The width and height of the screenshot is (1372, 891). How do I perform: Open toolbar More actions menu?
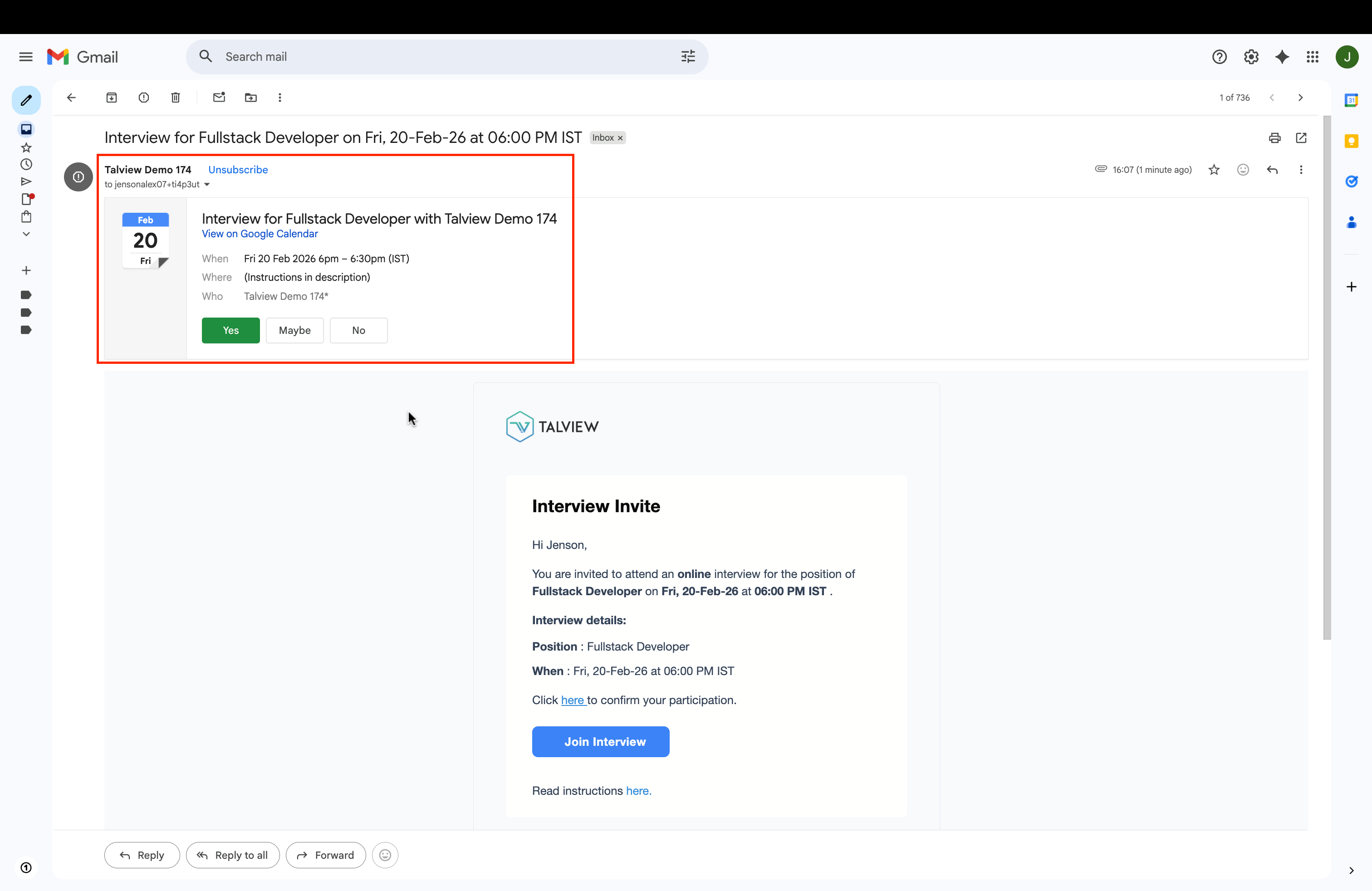[280, 98]
